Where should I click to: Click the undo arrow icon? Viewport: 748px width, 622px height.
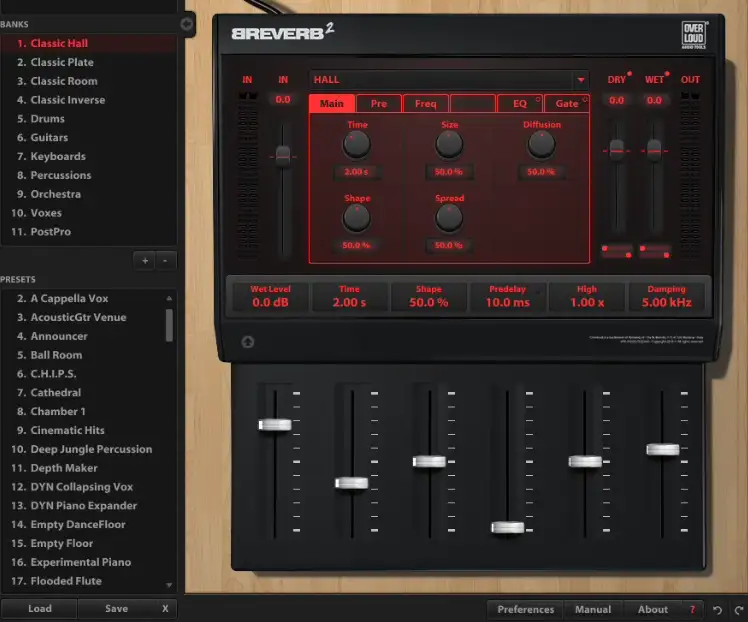[717, 610]
